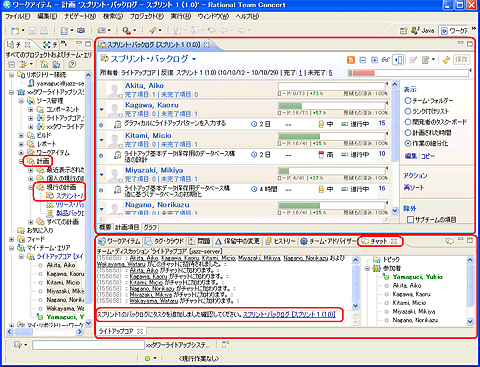Switch to the グラフ tab of plan editor
This screenshot has height=367, width=480.
tap(150, 227)
